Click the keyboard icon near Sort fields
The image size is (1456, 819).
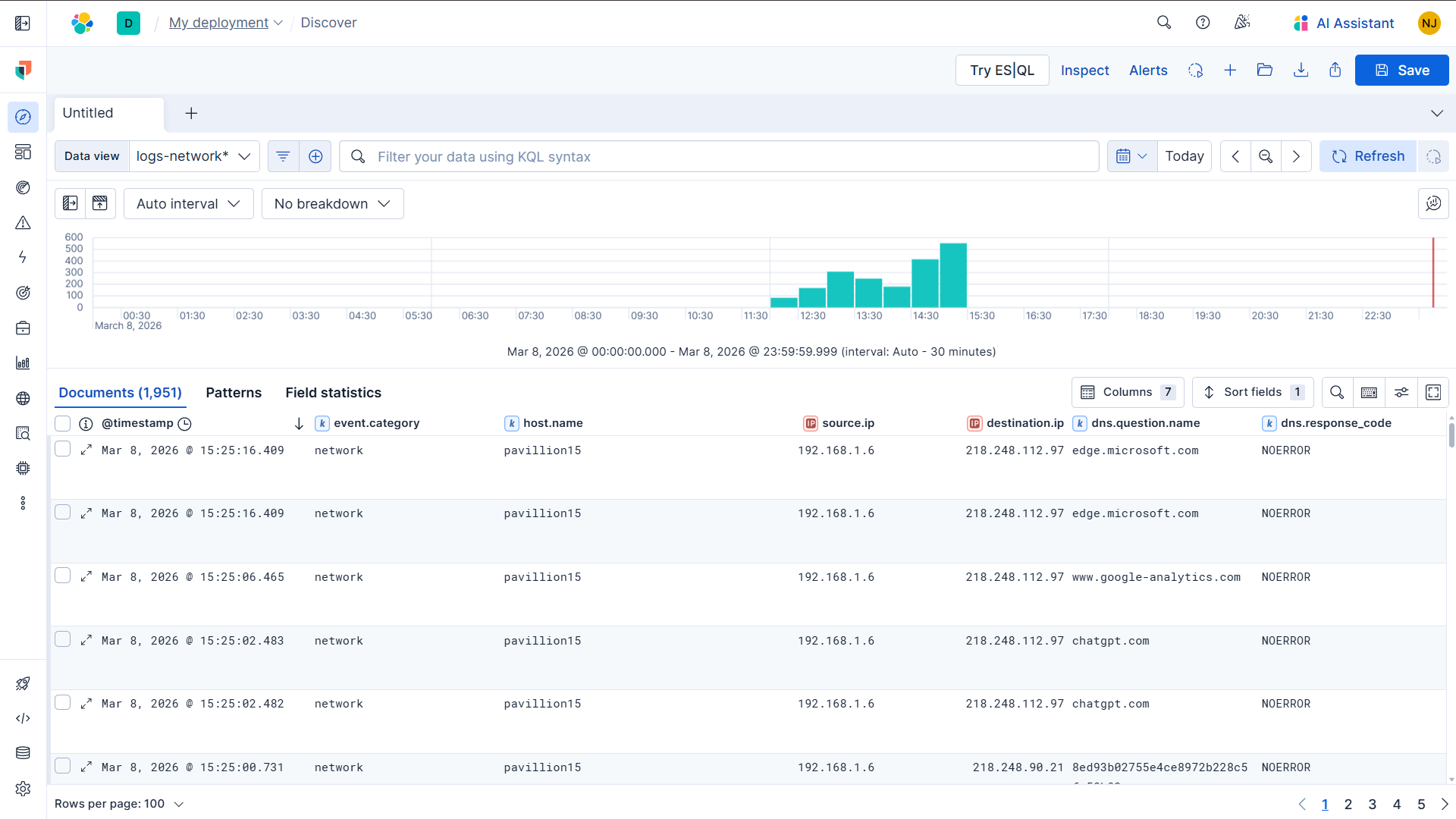point(1370,392)
